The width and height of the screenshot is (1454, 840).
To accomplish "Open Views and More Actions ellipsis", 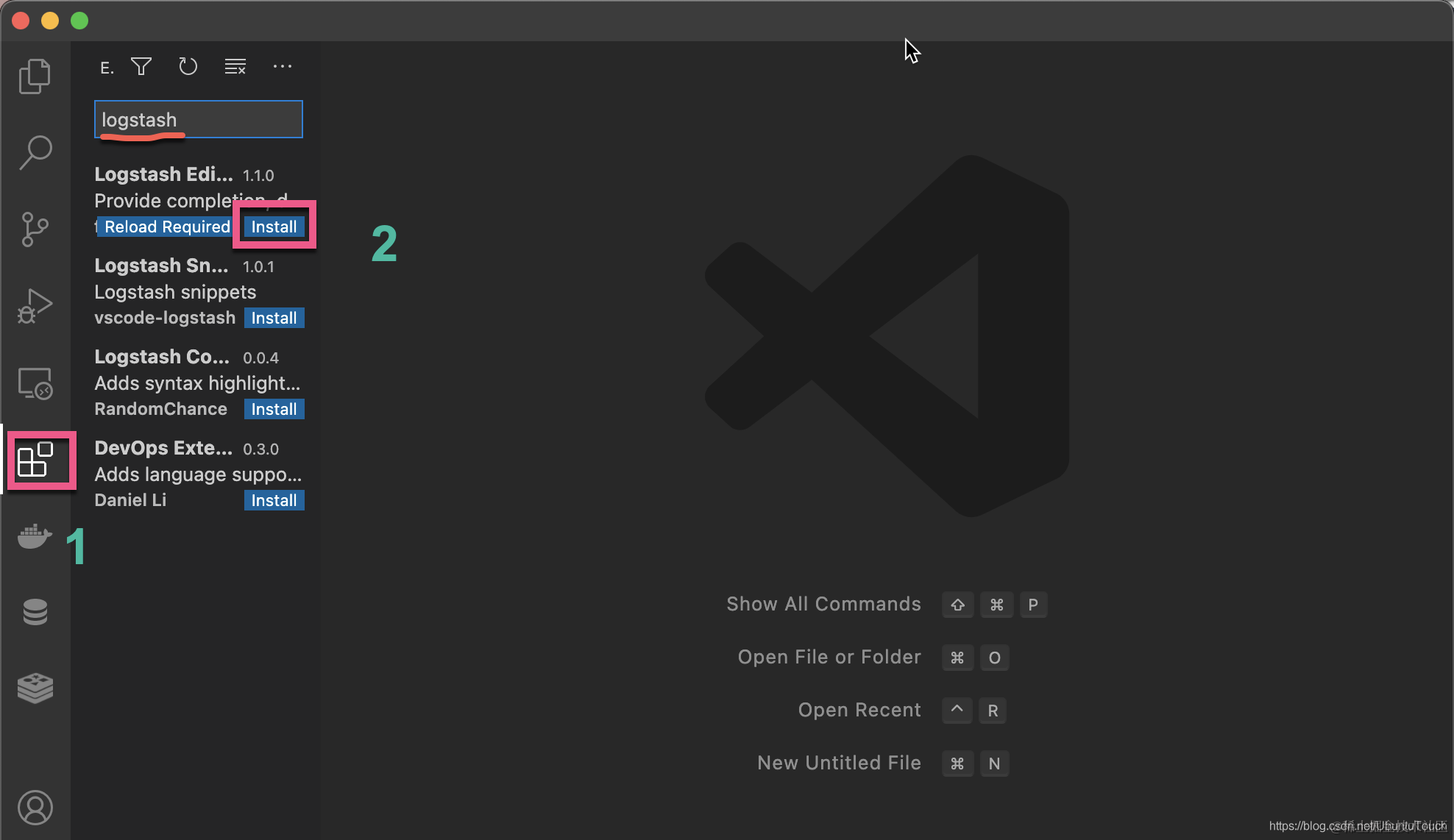I will (283, 67).
